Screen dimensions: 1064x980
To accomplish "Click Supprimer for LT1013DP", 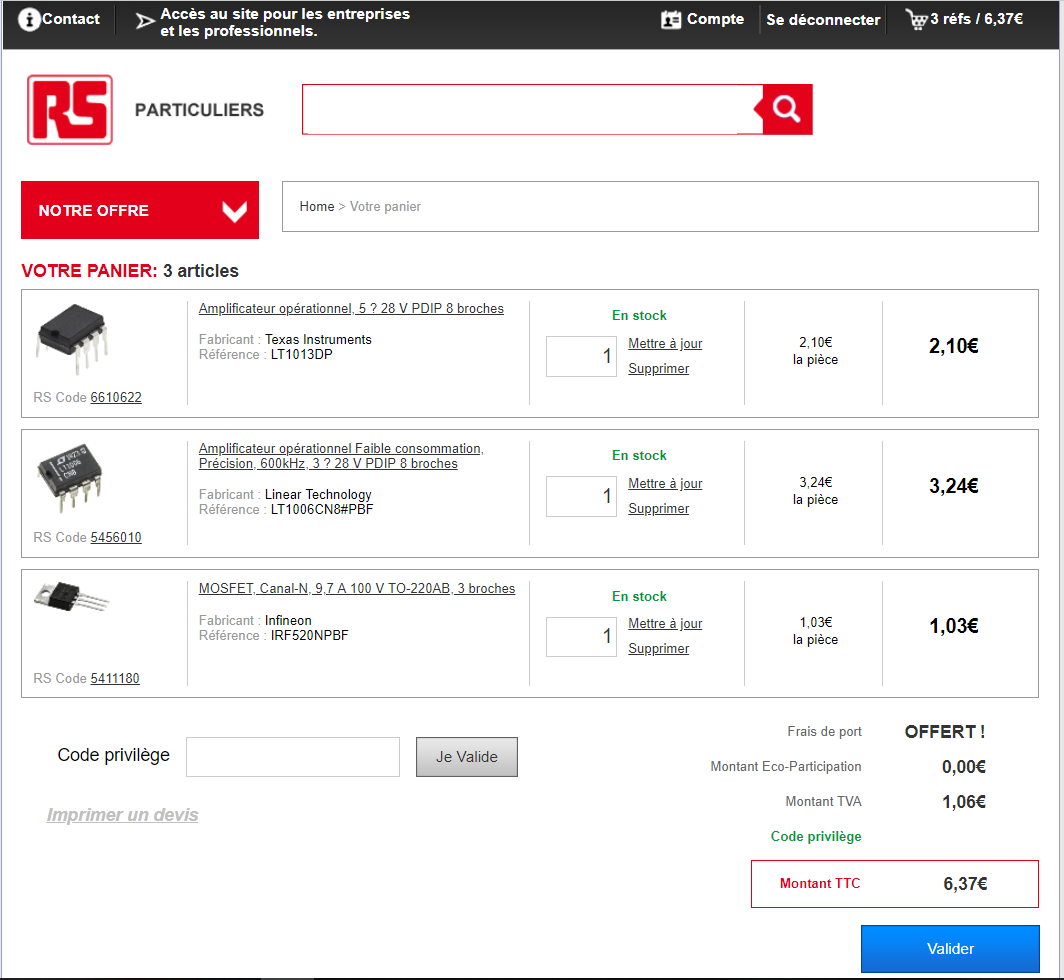I will (x=658, y=369).
